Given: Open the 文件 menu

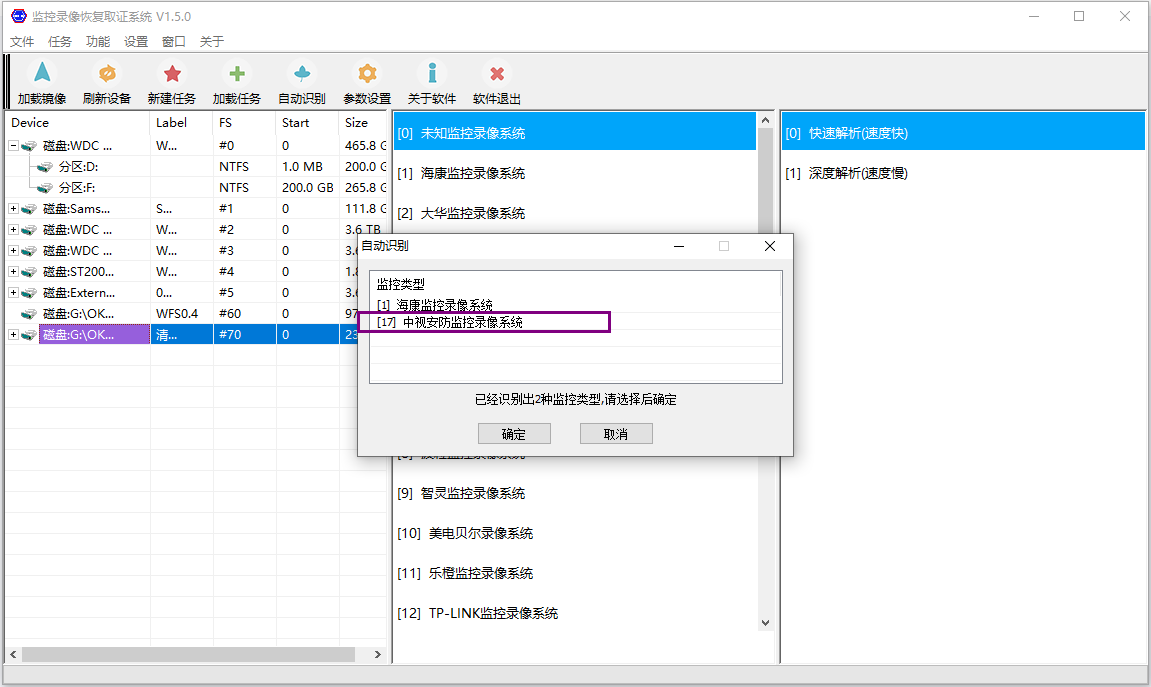Looking at the screenshot, I should point(22,42).
